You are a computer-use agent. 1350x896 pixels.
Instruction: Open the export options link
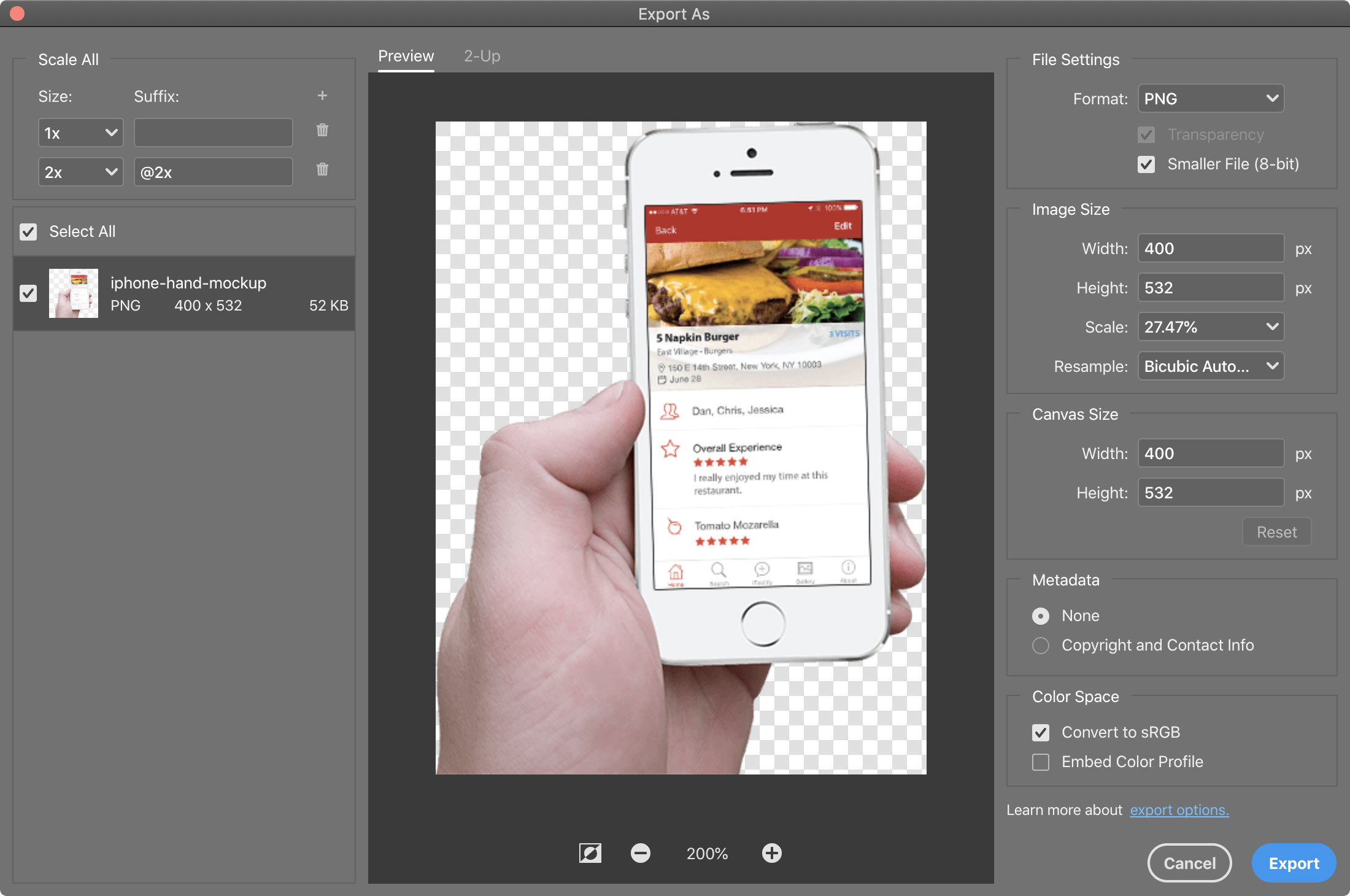[x=1179, y=809]
